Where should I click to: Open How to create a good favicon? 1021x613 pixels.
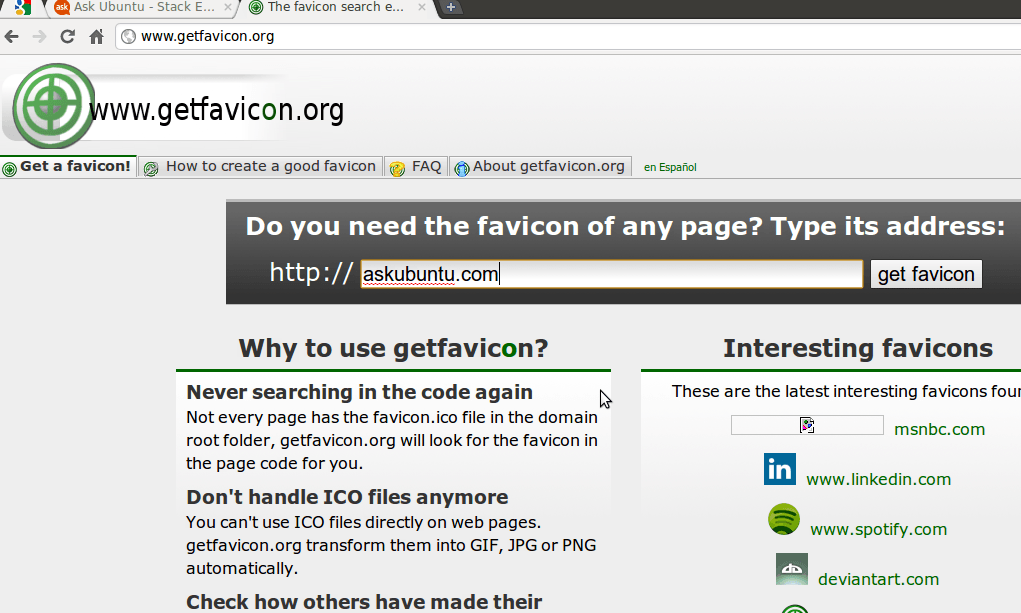coord(260,167)
